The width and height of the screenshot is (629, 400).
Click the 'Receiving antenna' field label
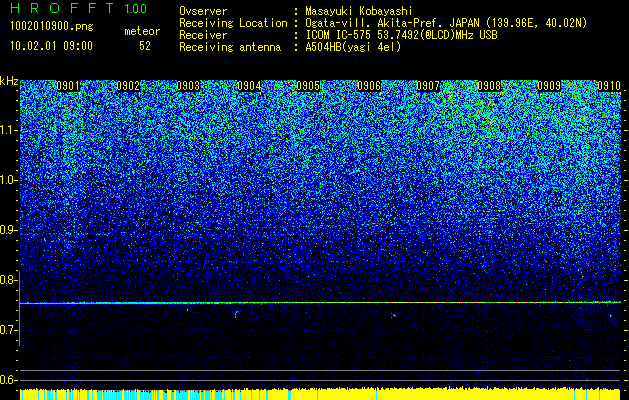[x=230, y=48]
